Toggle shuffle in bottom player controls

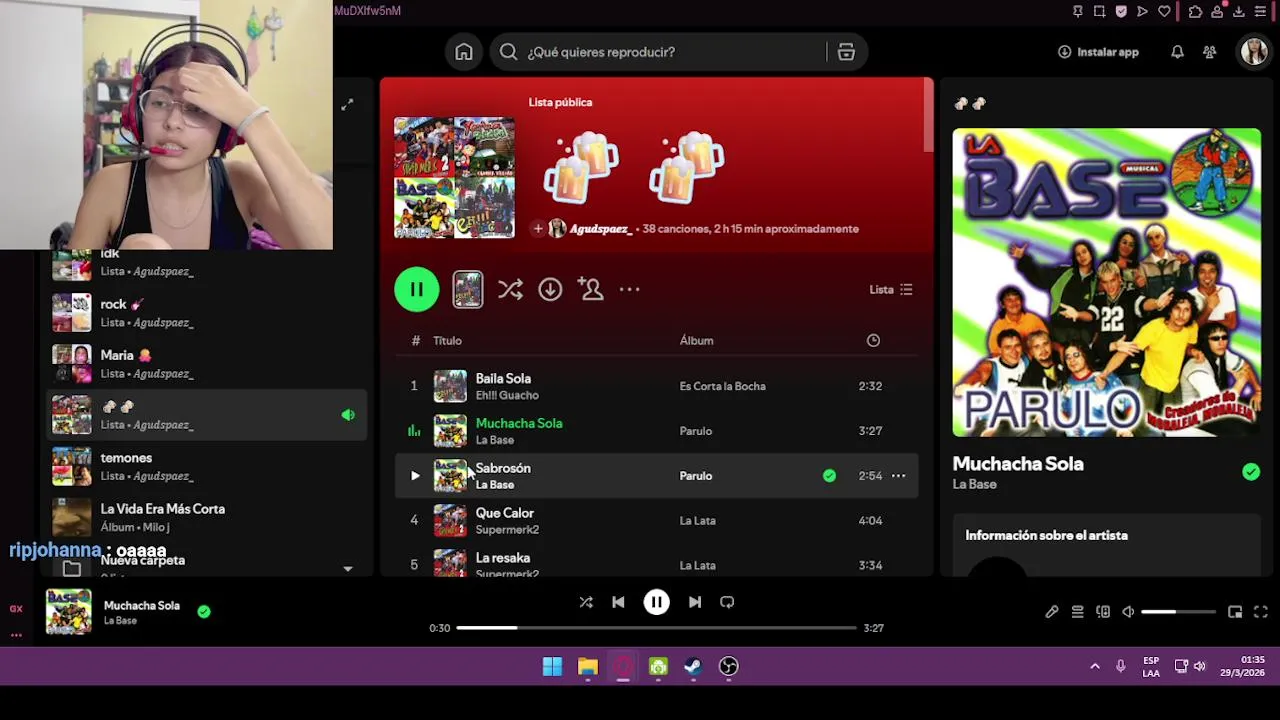586,602
